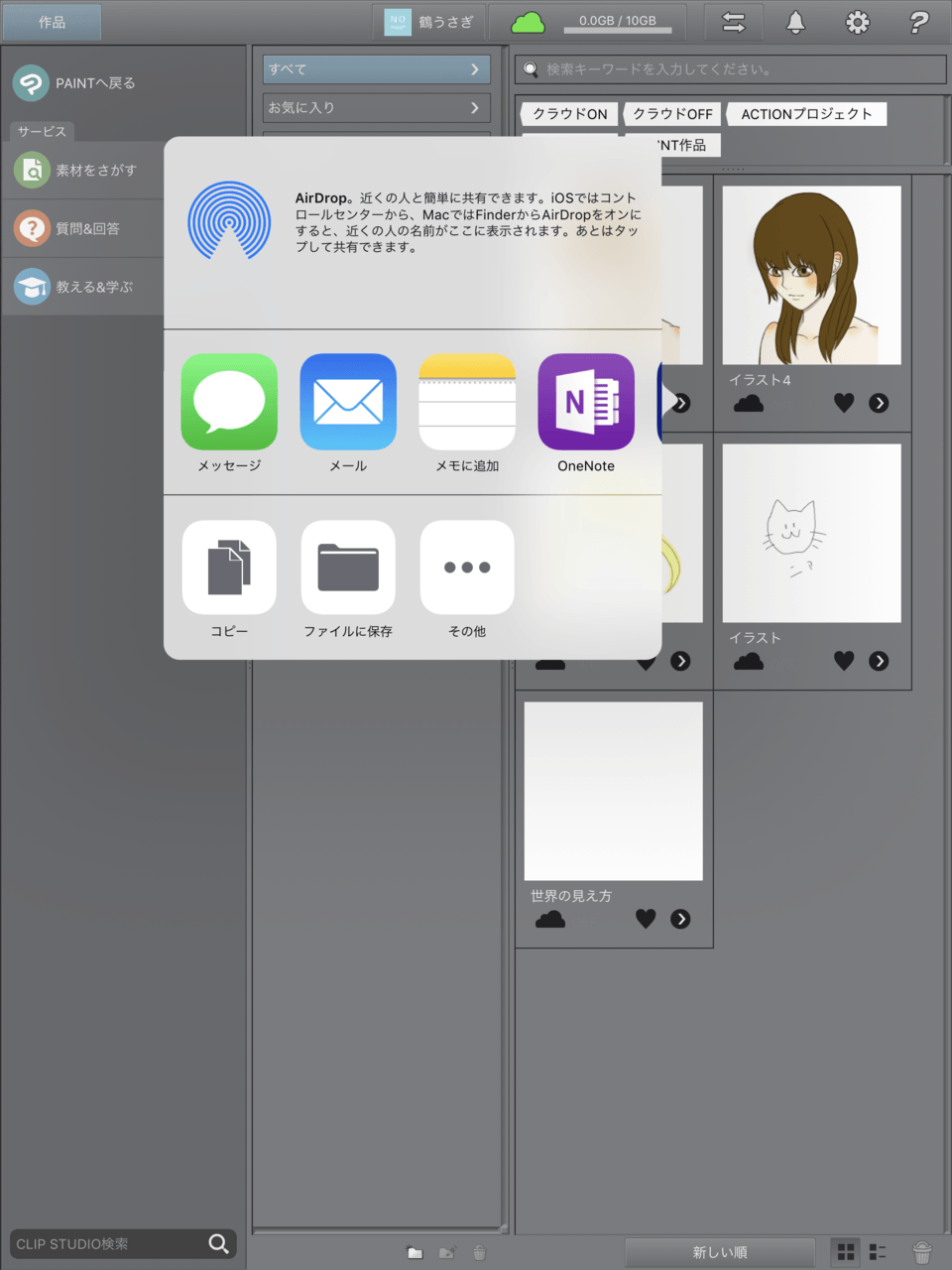Select the クラウドON filter tag
The width and height of the screenshot is (952, 1270).
pyautogui.click(x=569, y=114)
